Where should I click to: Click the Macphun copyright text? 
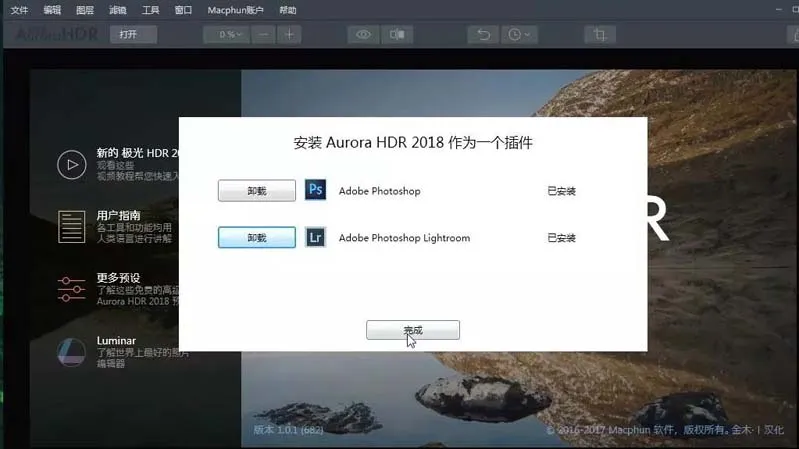click(665, 430)
